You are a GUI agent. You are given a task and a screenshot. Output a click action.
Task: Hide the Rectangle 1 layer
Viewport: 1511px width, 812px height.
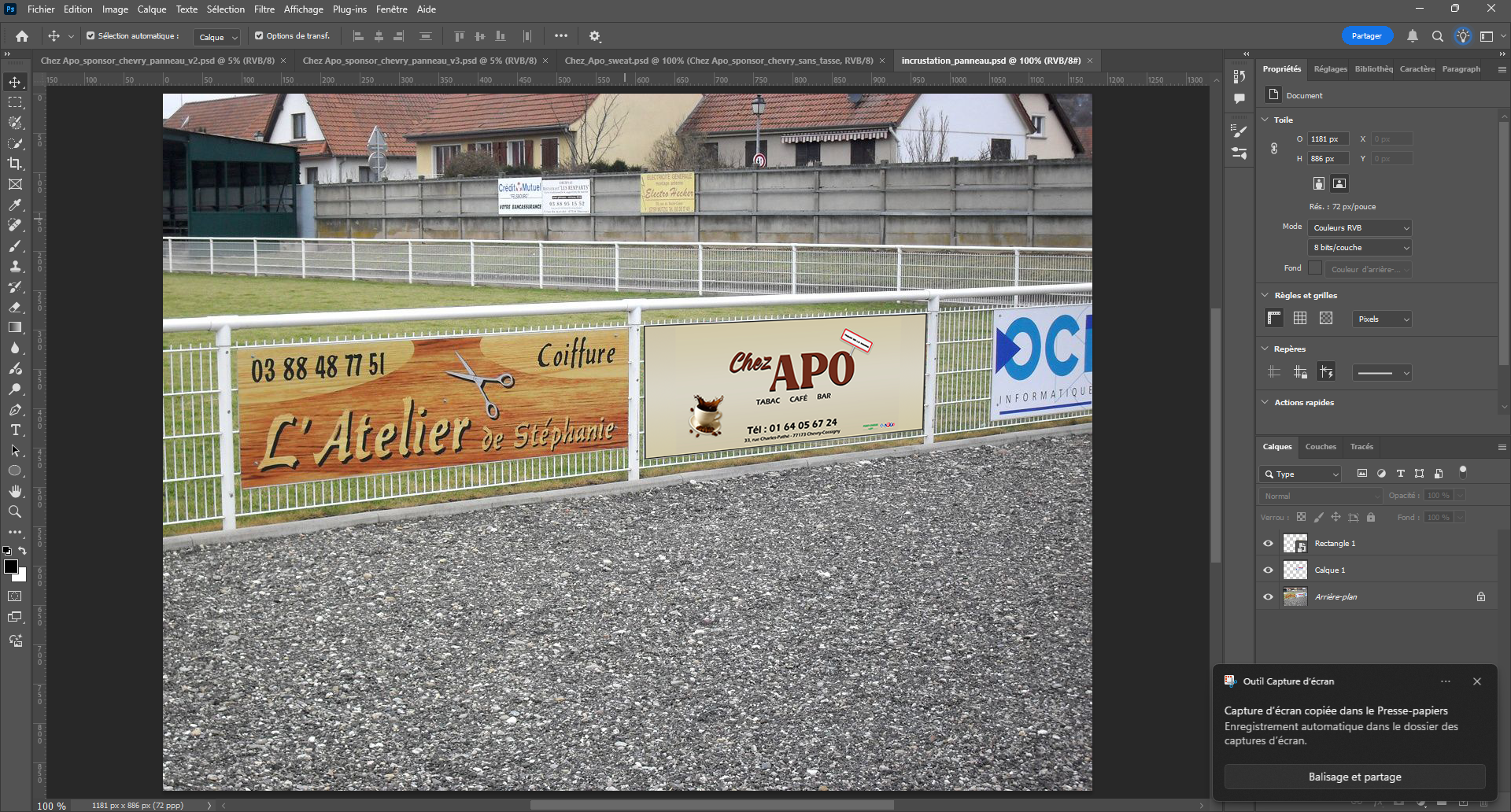tap(1268, 544)
